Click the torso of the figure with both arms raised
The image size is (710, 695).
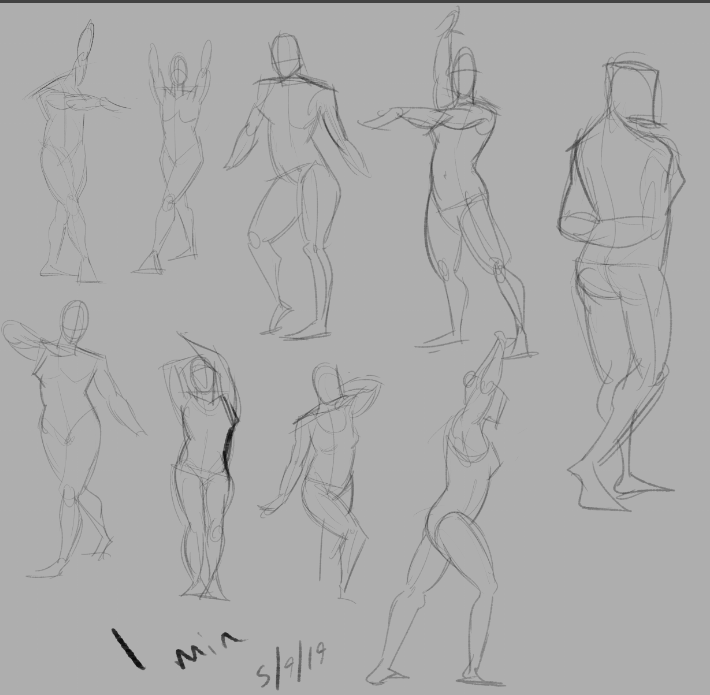tap(180, 125)
